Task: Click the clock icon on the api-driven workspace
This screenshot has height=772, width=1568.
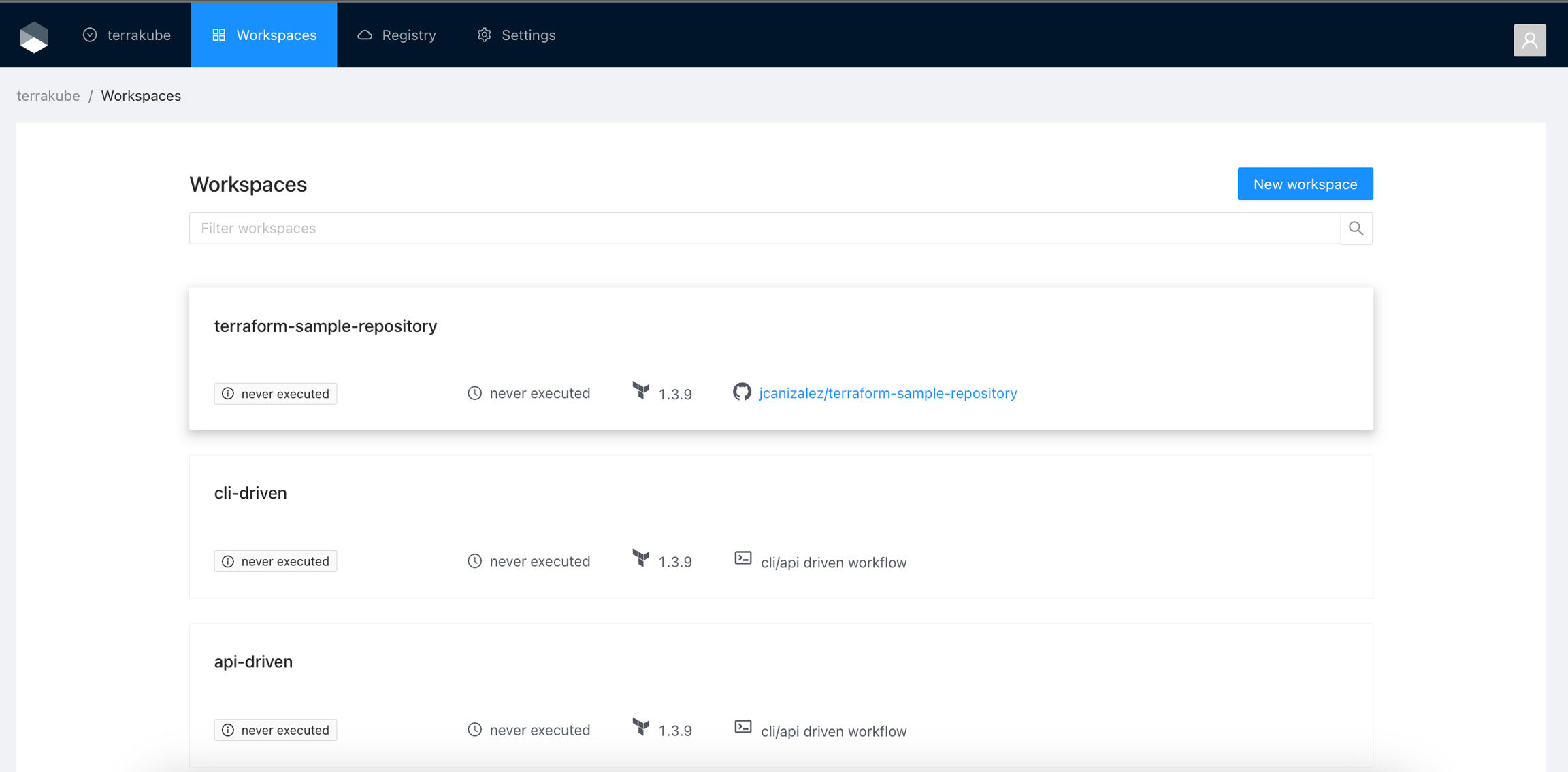Action: pyautogui.click(x=474, y=730)
